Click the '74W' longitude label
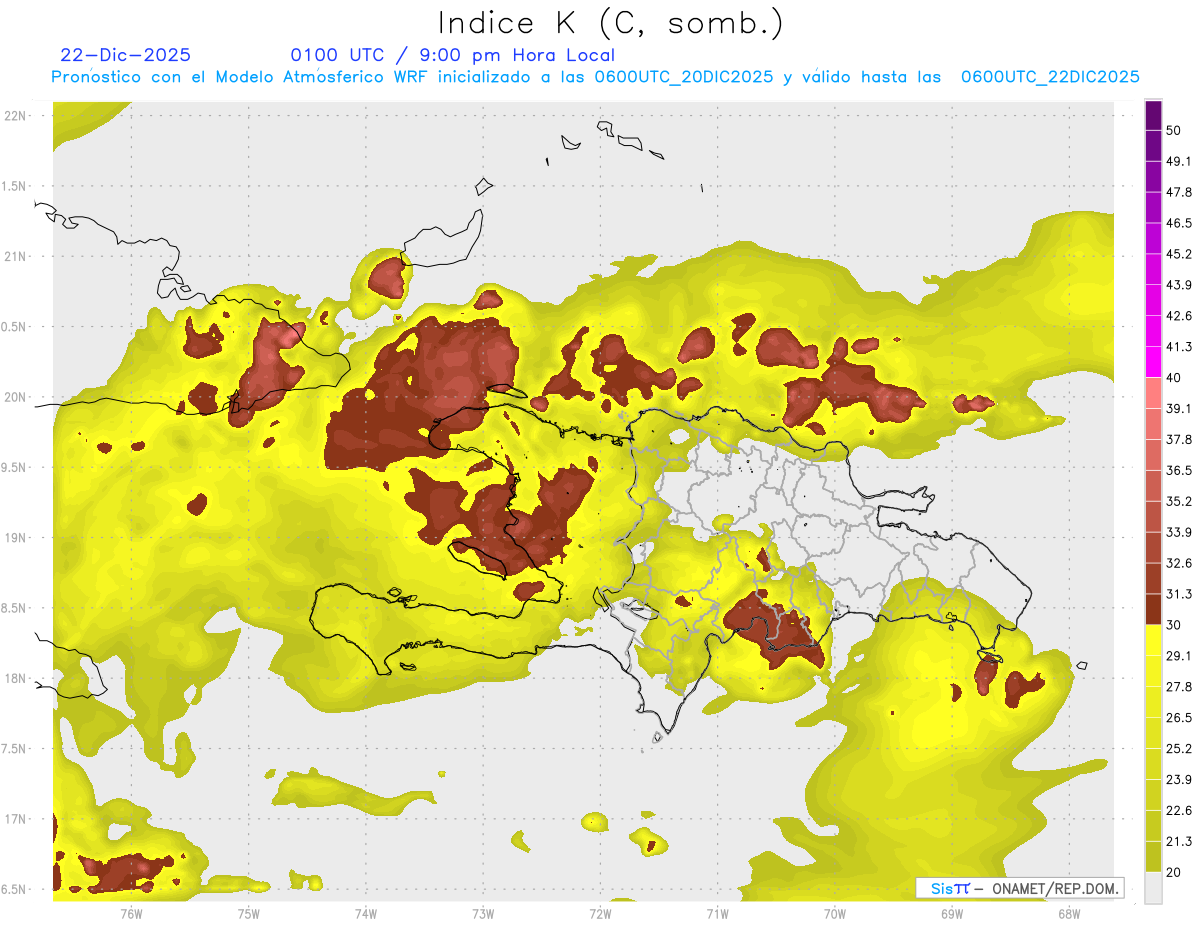1200x927 pixels. pyautogui.click(x=366, y=914)
